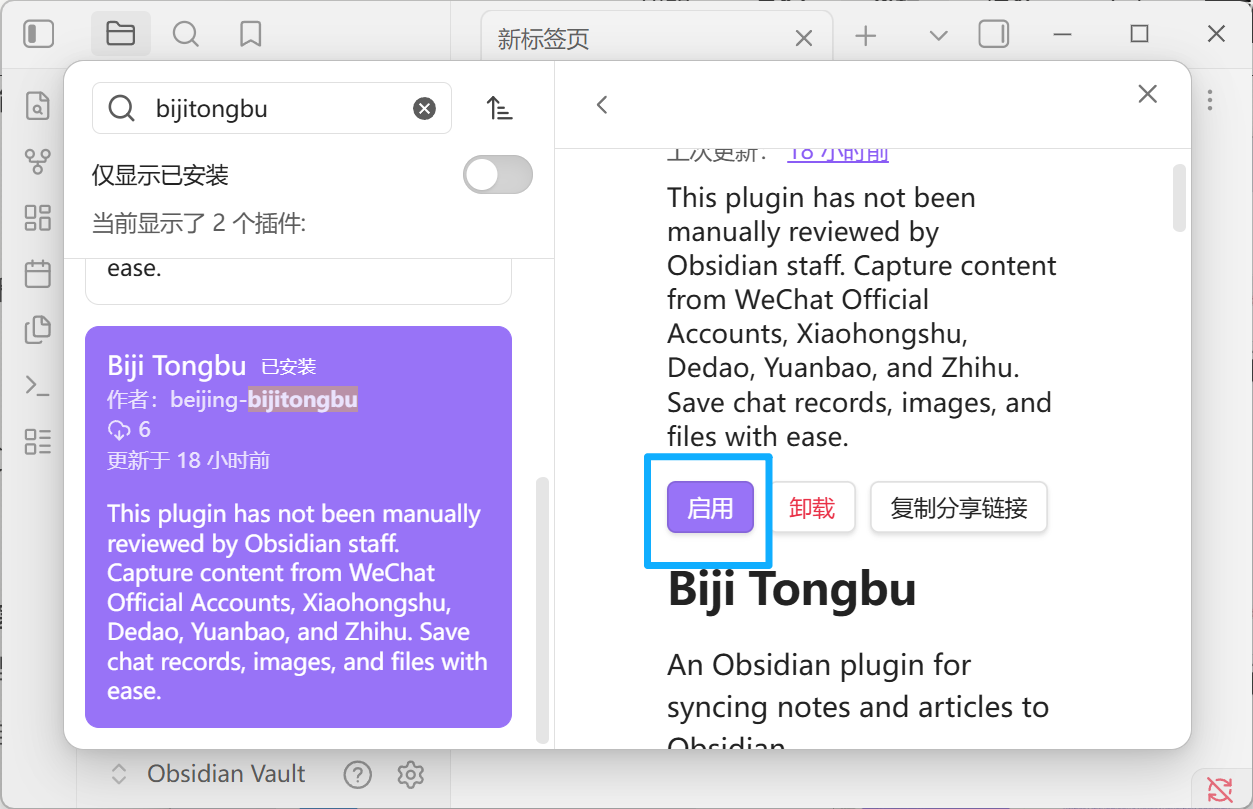The width and height of the screenshot is (1253, 809).
Task: Click the 已安装 label
Action: 288,367
